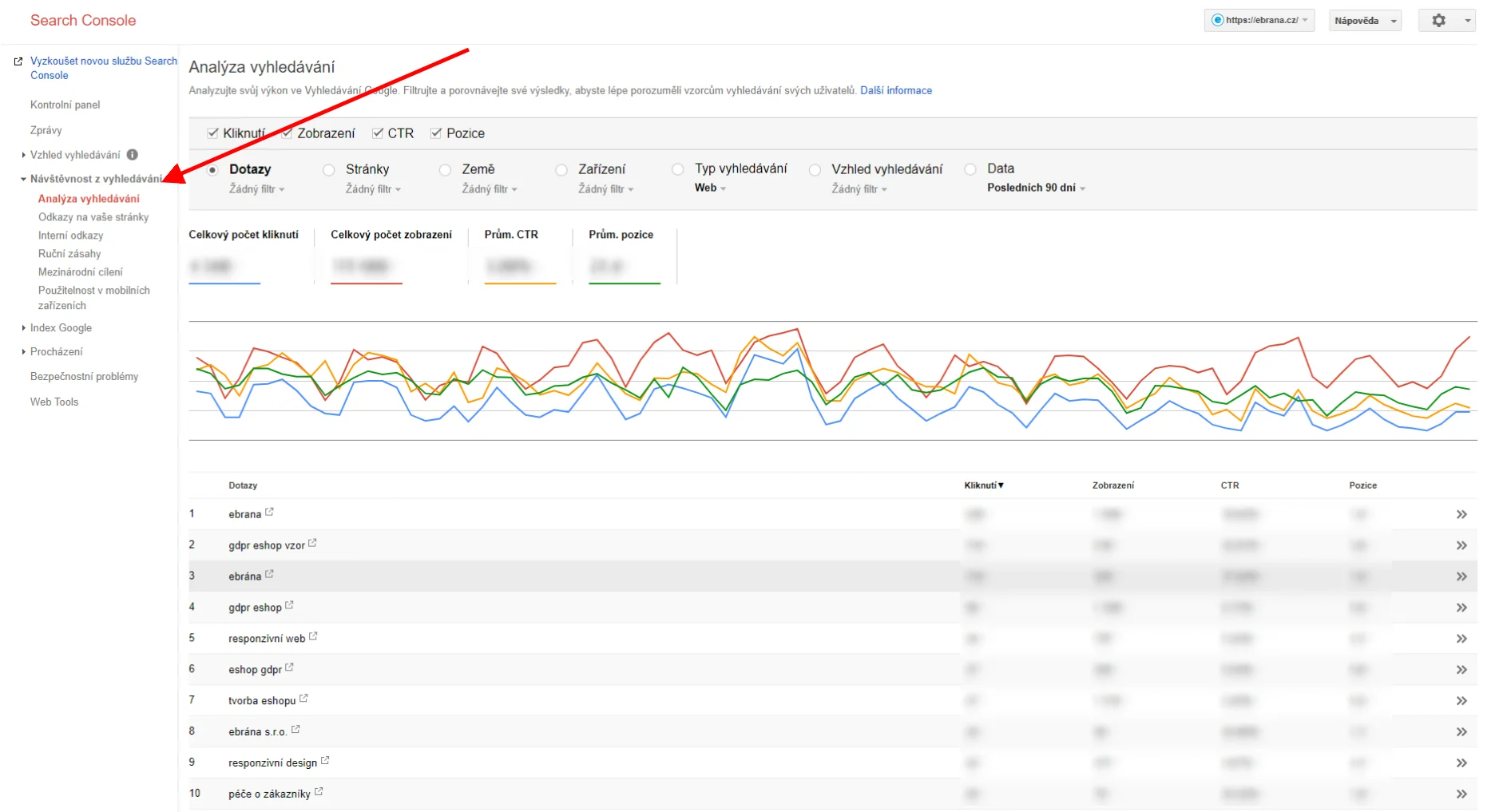1511x812 pixels.
Task: Open Zprávy in the sidebar
Action: (x=46, y=130)
